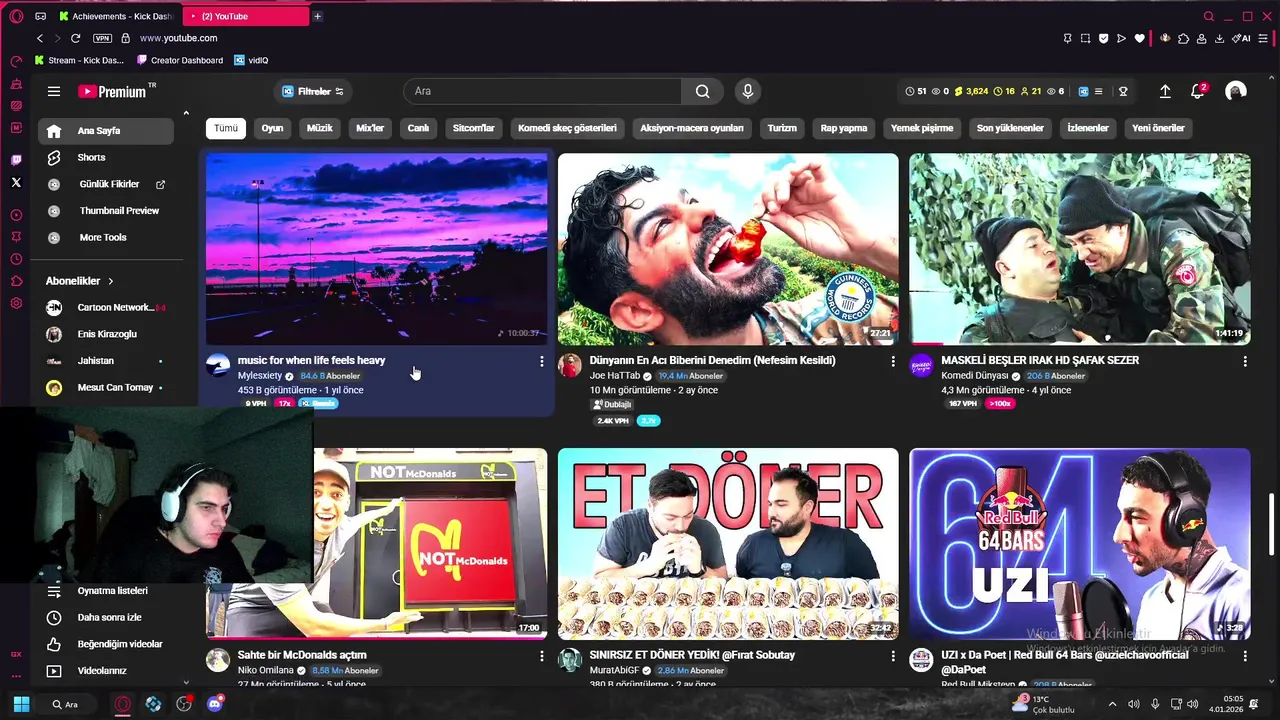Click the vidIQ blue logo in stats bar
The height and width of the screenshot is (720, 1280).
(x=1083, y=91)
